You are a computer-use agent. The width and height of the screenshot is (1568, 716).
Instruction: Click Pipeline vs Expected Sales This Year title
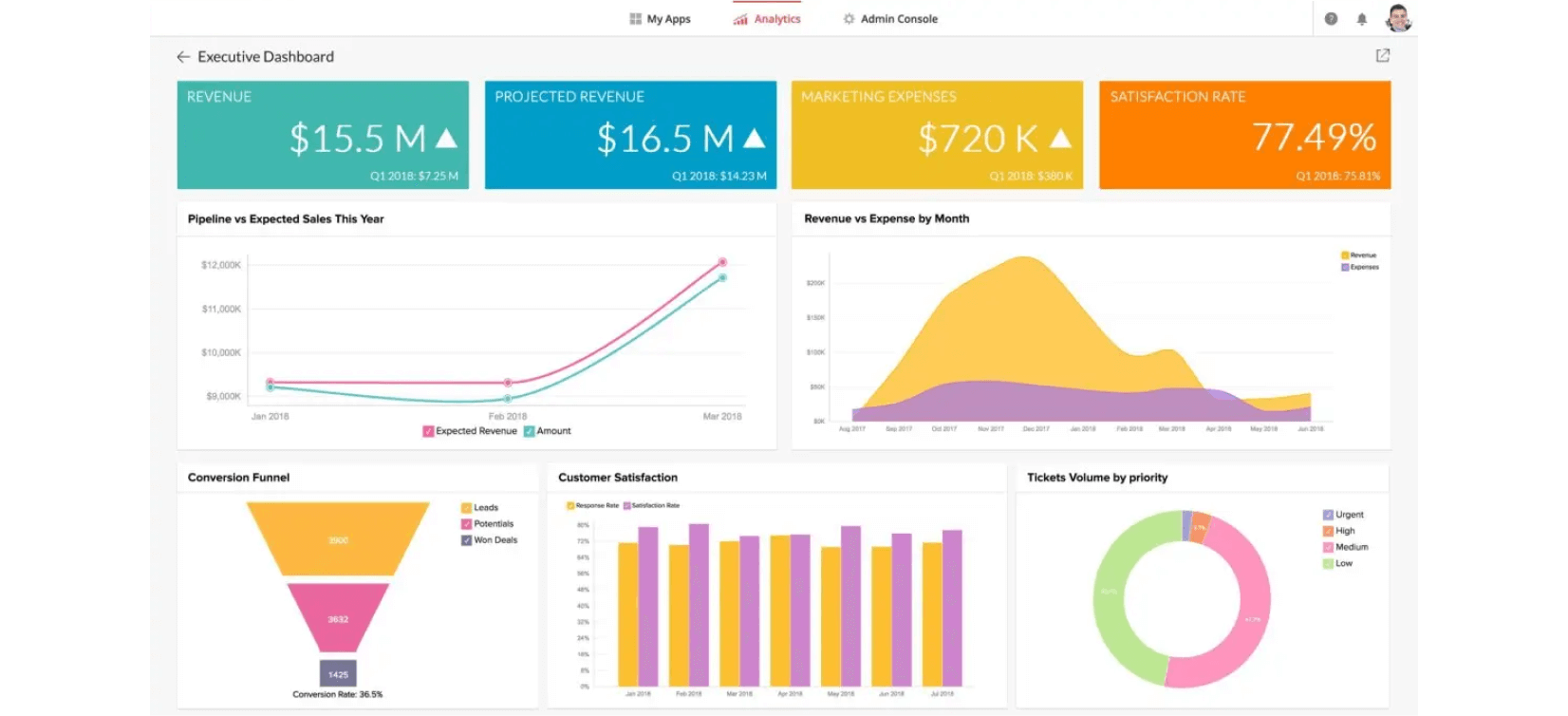(x=286, y=219)
